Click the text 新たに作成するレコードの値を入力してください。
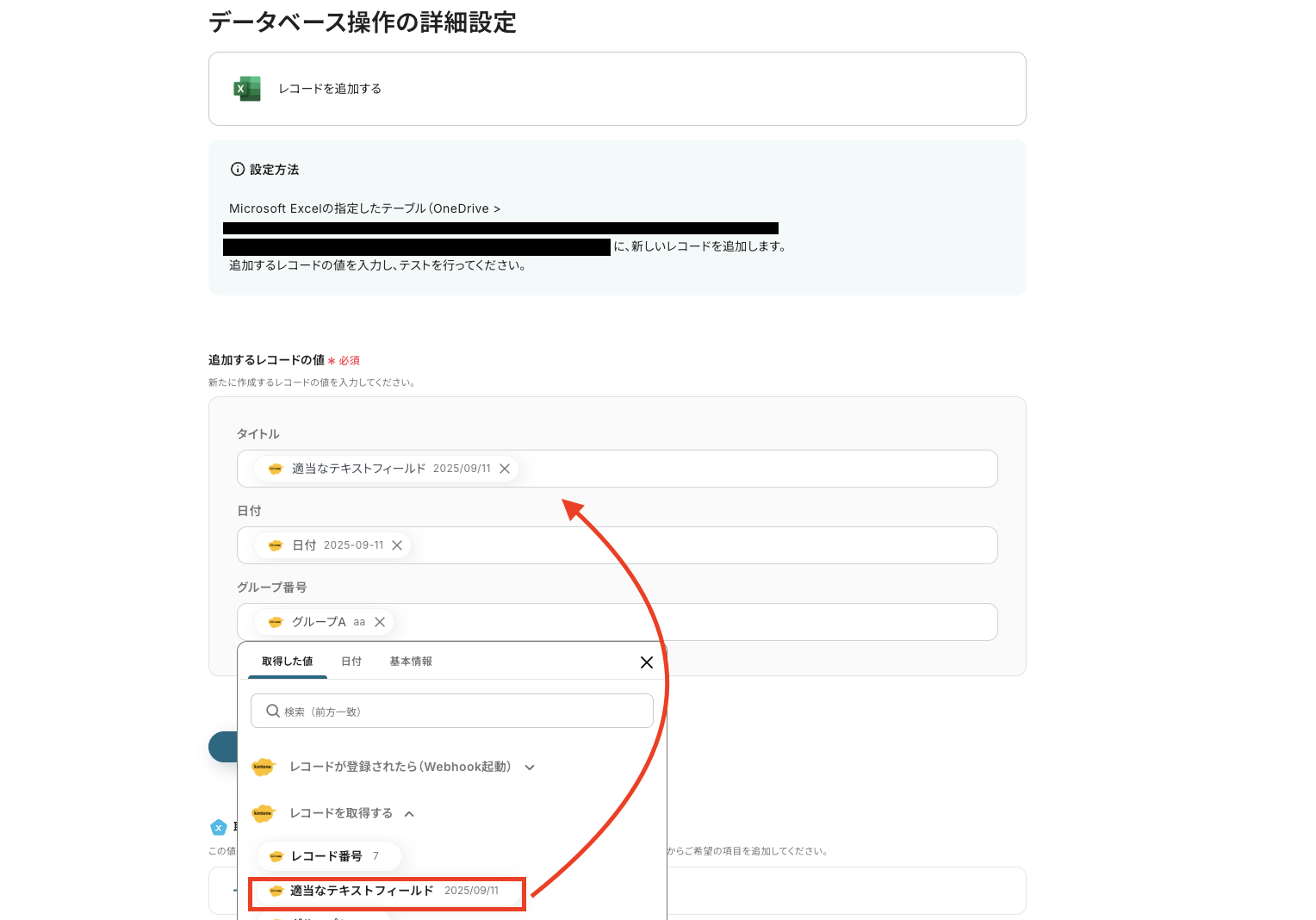1316x920 pixels. click(313, 382)
